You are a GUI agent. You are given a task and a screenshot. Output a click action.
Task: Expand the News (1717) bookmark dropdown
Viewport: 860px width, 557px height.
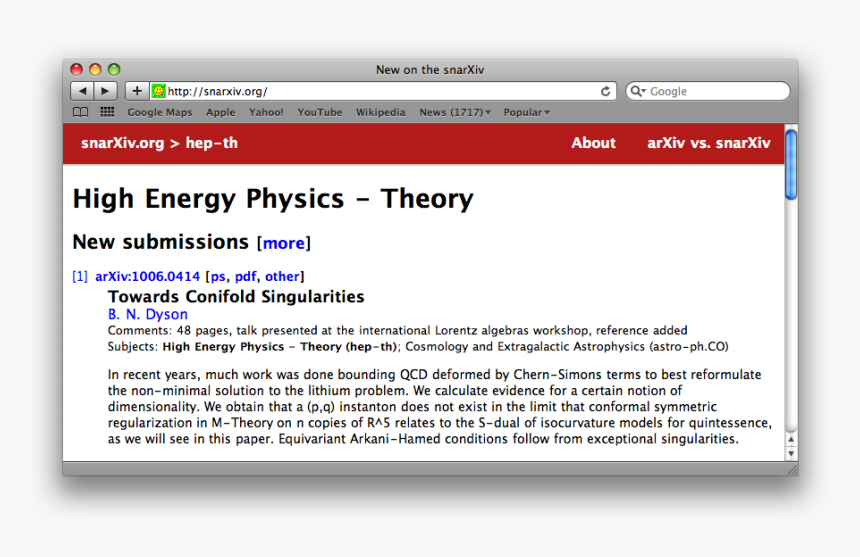pyautogui.click(x=455, y=112)
